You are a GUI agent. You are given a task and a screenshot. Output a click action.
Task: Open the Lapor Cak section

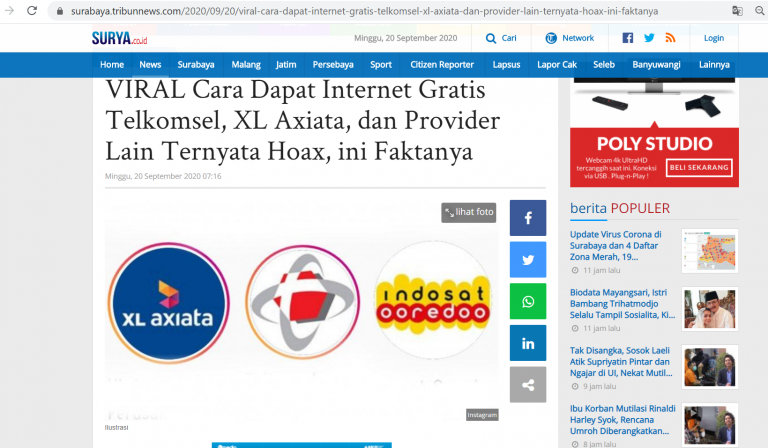pos(557,65)
